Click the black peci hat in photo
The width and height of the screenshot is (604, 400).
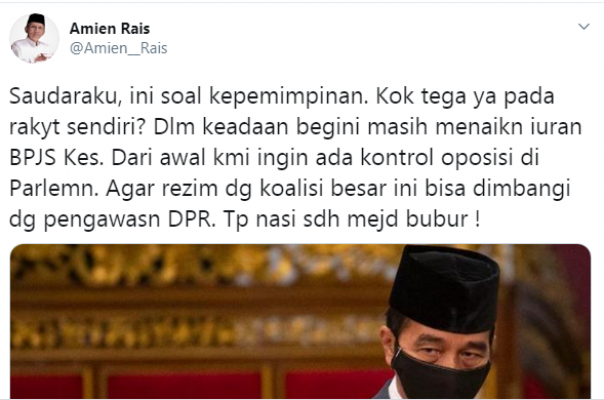[445, 288]
